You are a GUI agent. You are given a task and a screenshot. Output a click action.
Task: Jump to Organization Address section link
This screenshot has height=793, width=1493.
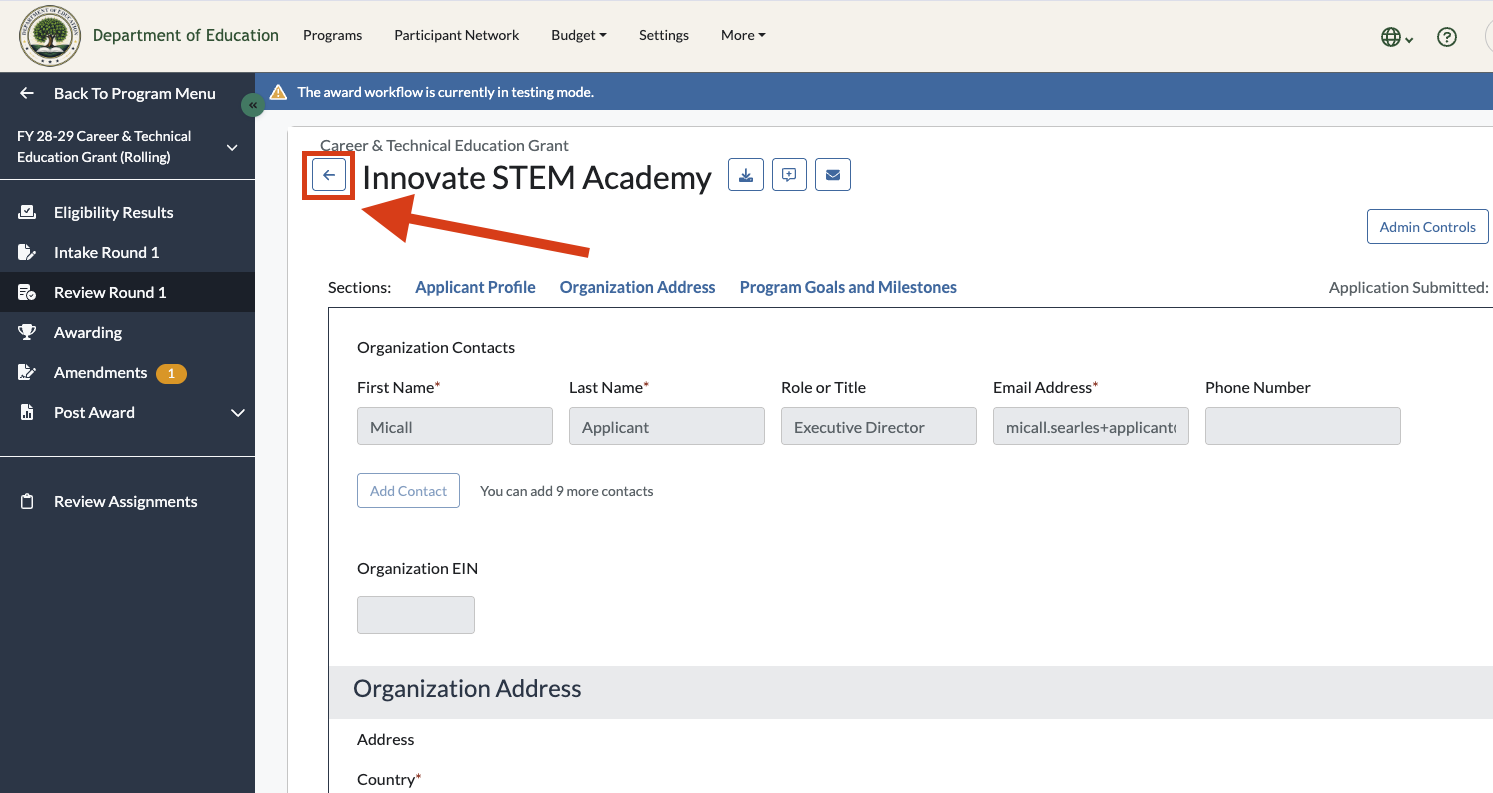[x=637, y=287]
